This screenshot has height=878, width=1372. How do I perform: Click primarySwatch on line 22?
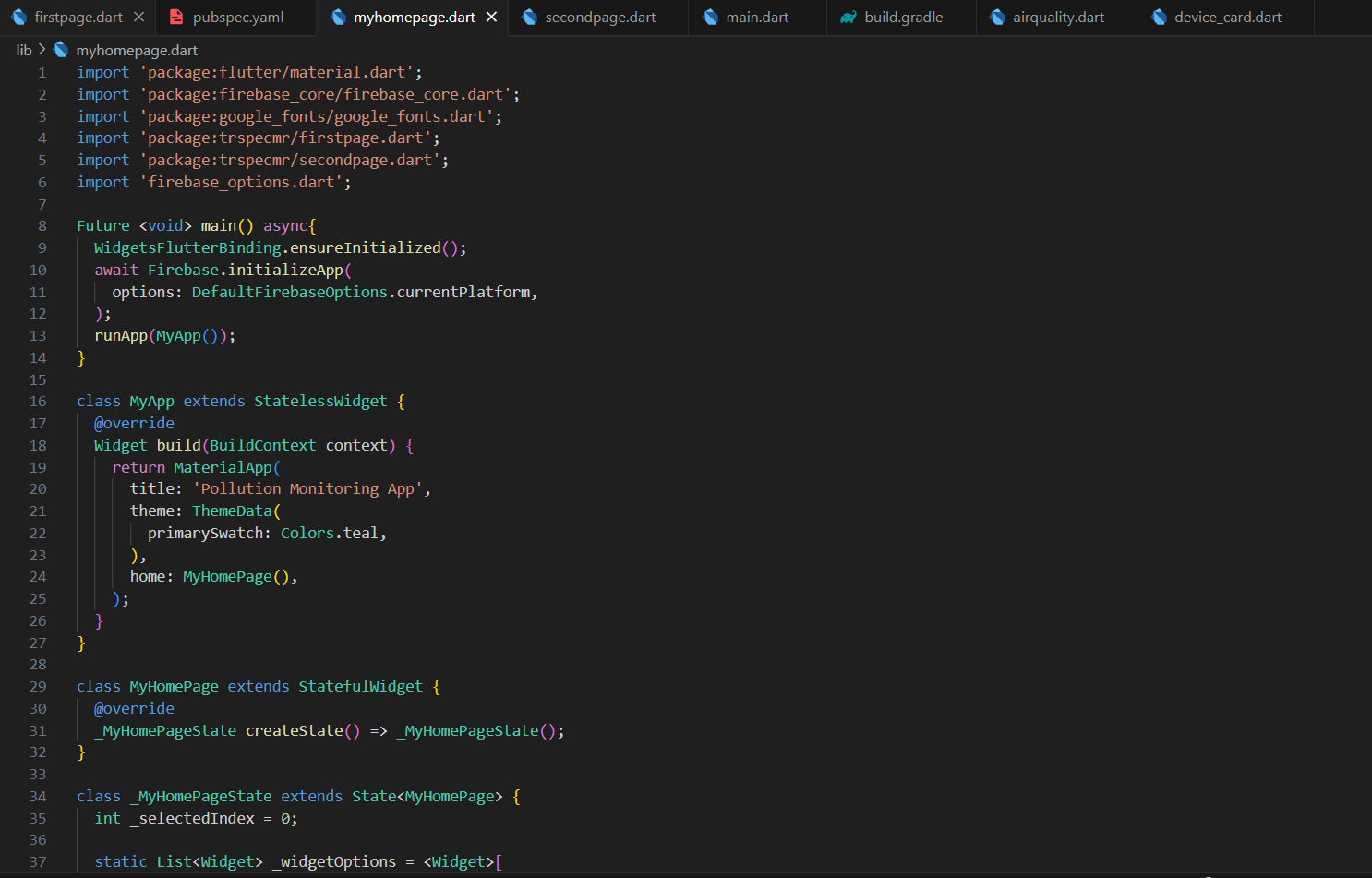point(205,534)
